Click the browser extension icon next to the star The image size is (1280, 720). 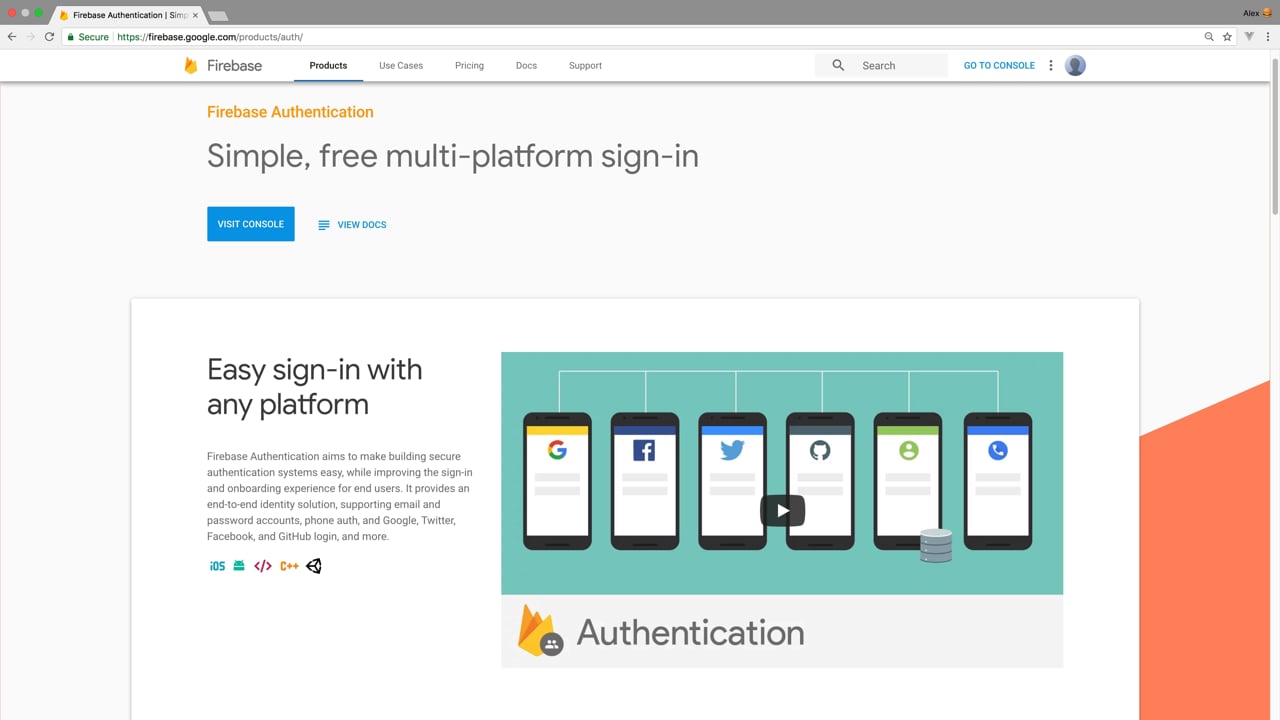pyautogui.click(x=1249, y=37)
